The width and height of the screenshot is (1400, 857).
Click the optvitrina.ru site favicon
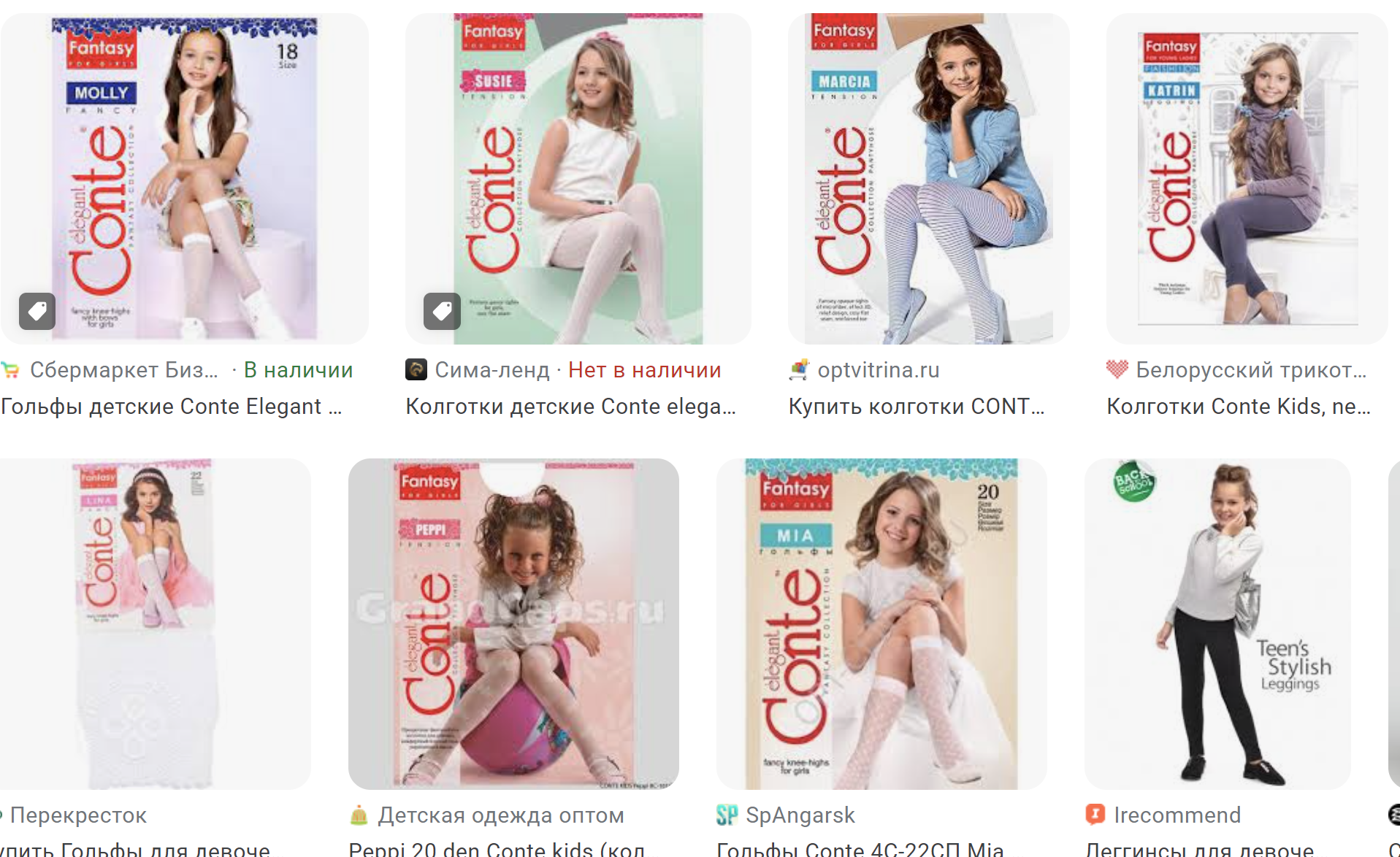click(799, 370)
